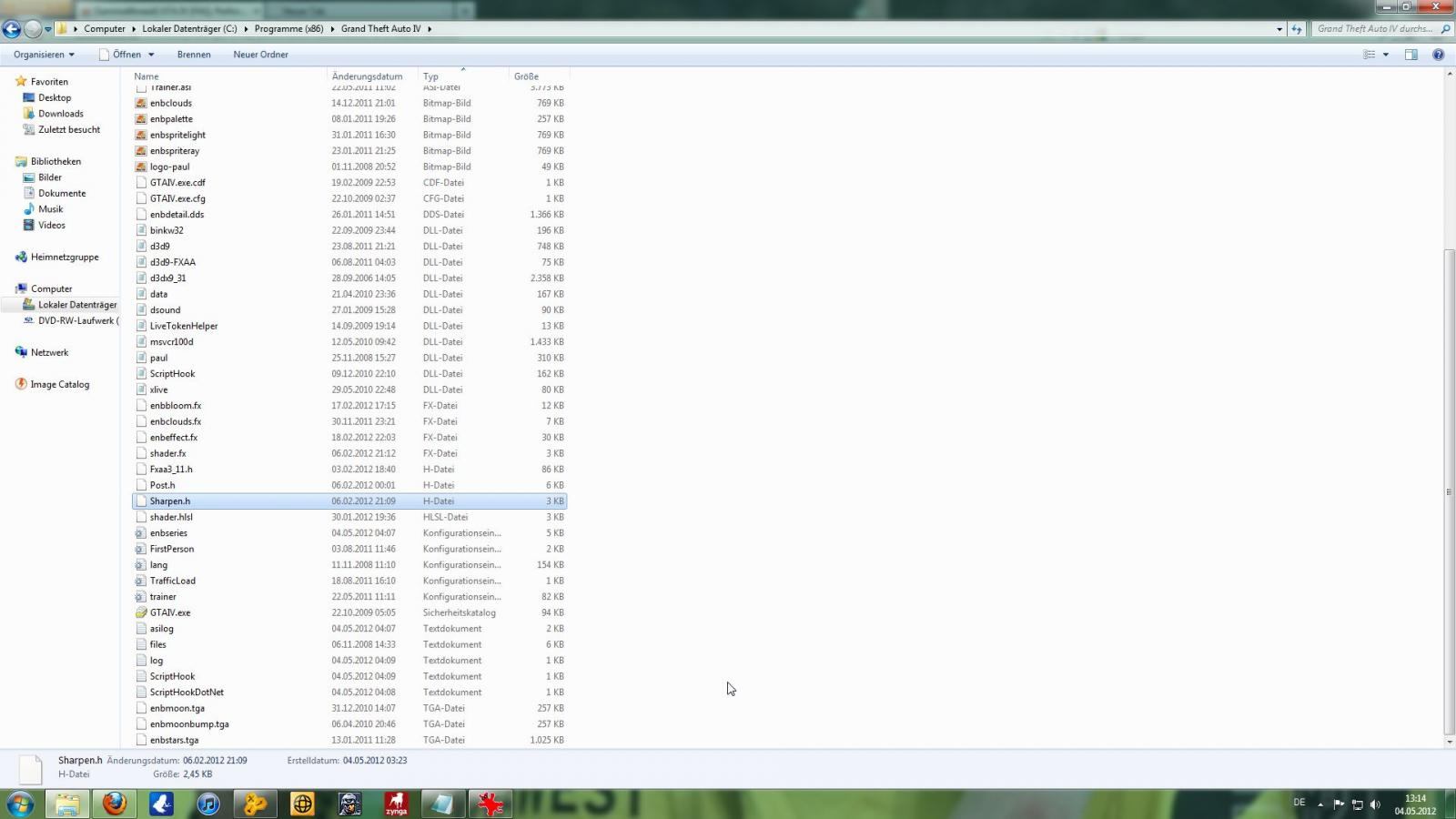The height and width of the screenshot is (819, 1456).
Task: Open the Windows Start button
Action: (20, 804)
